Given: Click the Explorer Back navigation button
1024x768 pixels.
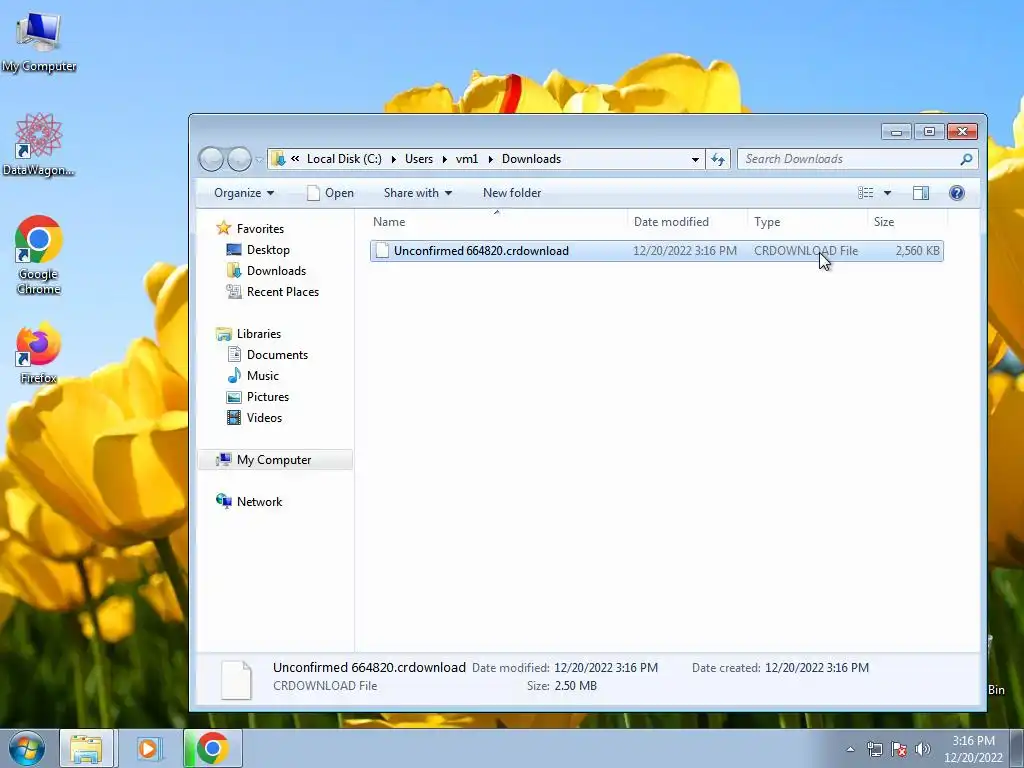Looking at the screenshot, I should [x=211, y=159].
